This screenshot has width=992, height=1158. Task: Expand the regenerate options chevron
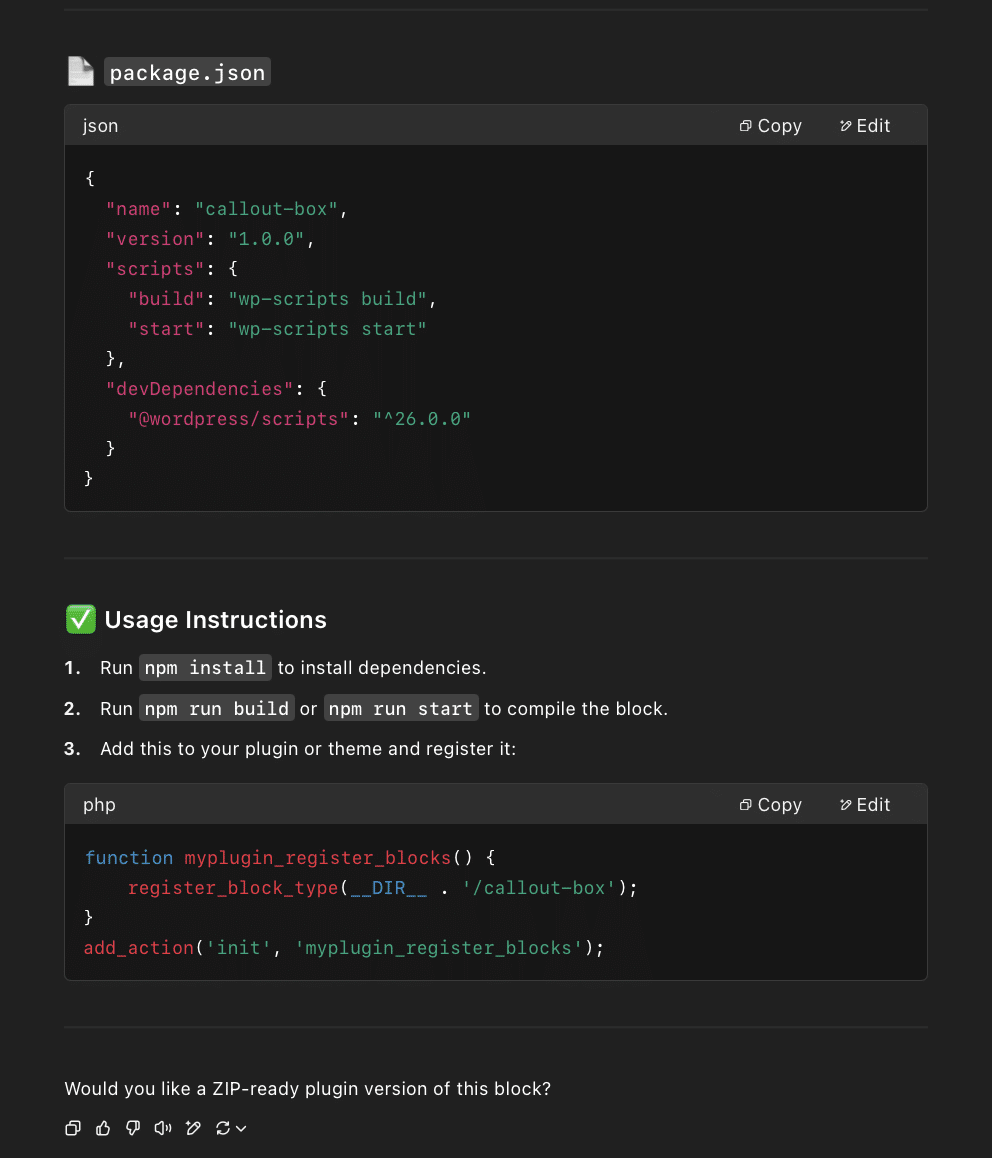(x=241, y=1128)
